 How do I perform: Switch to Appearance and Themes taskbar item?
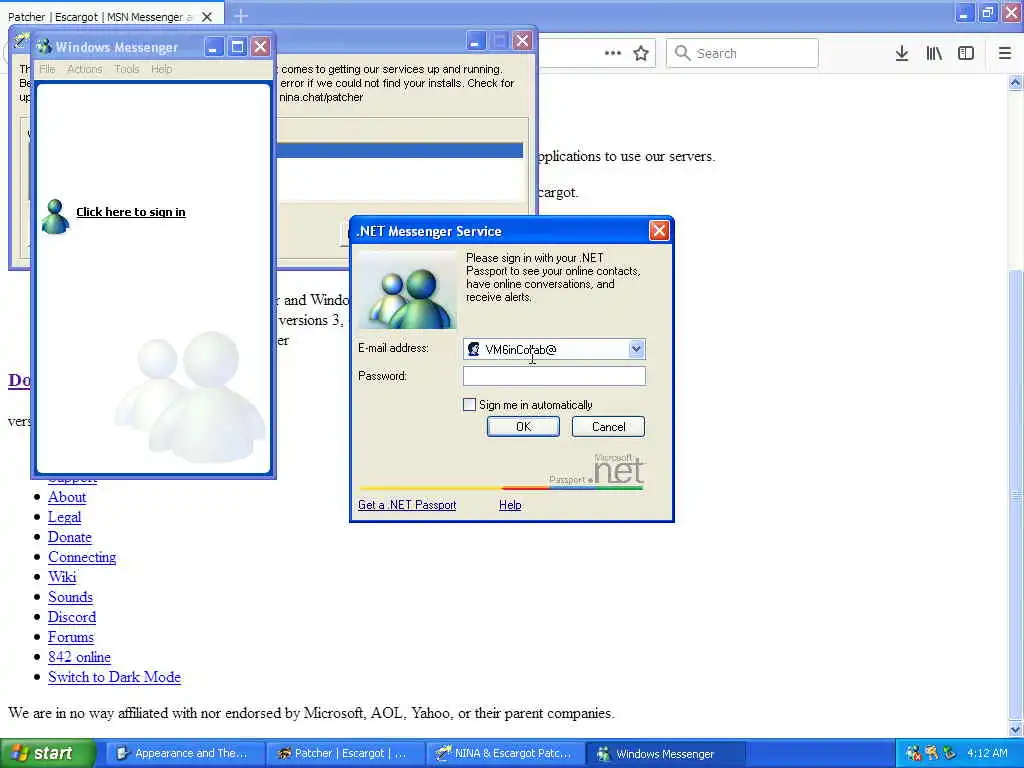click(184, 754)
